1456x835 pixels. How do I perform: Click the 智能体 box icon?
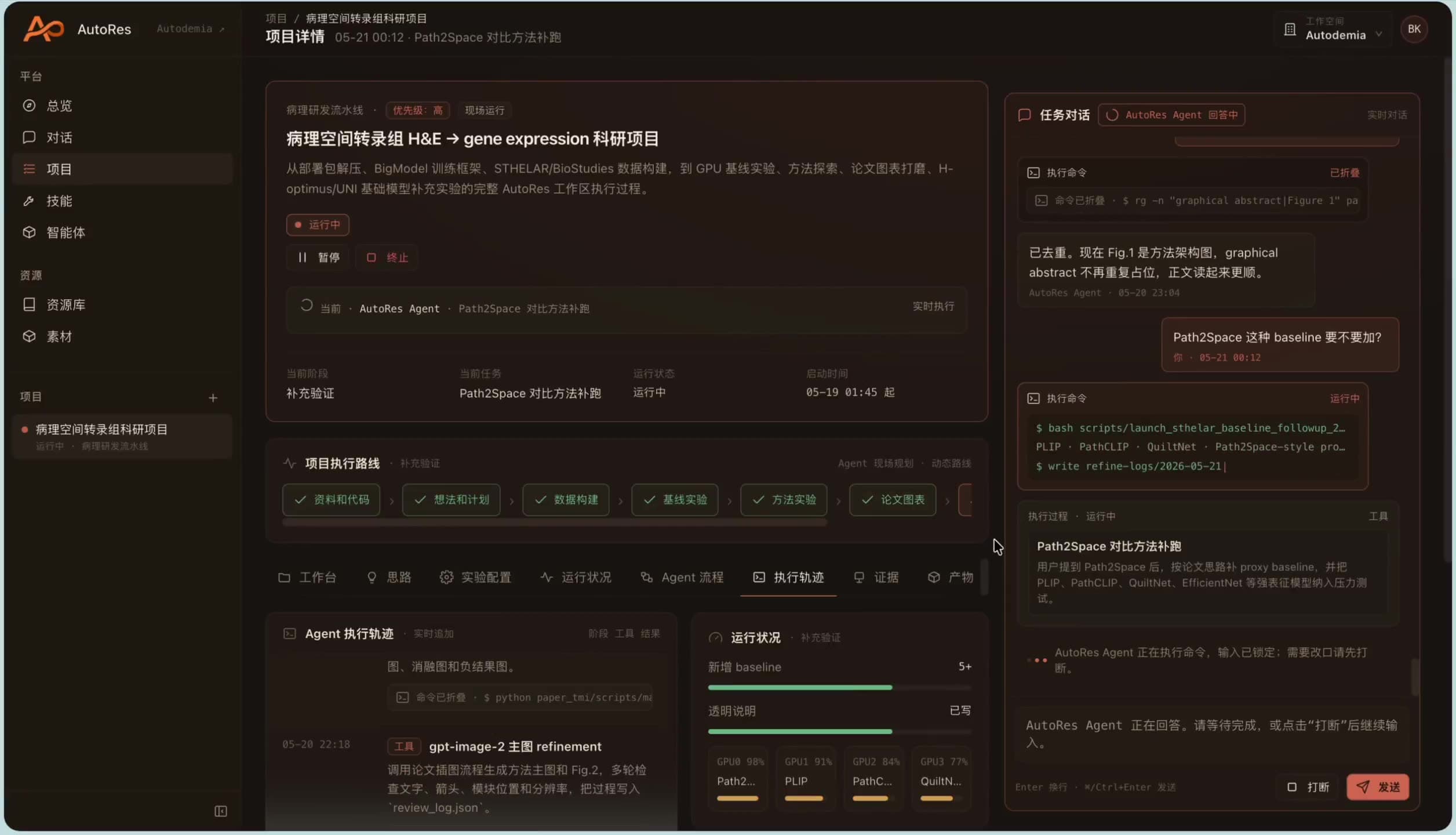(x=29, y=233)
